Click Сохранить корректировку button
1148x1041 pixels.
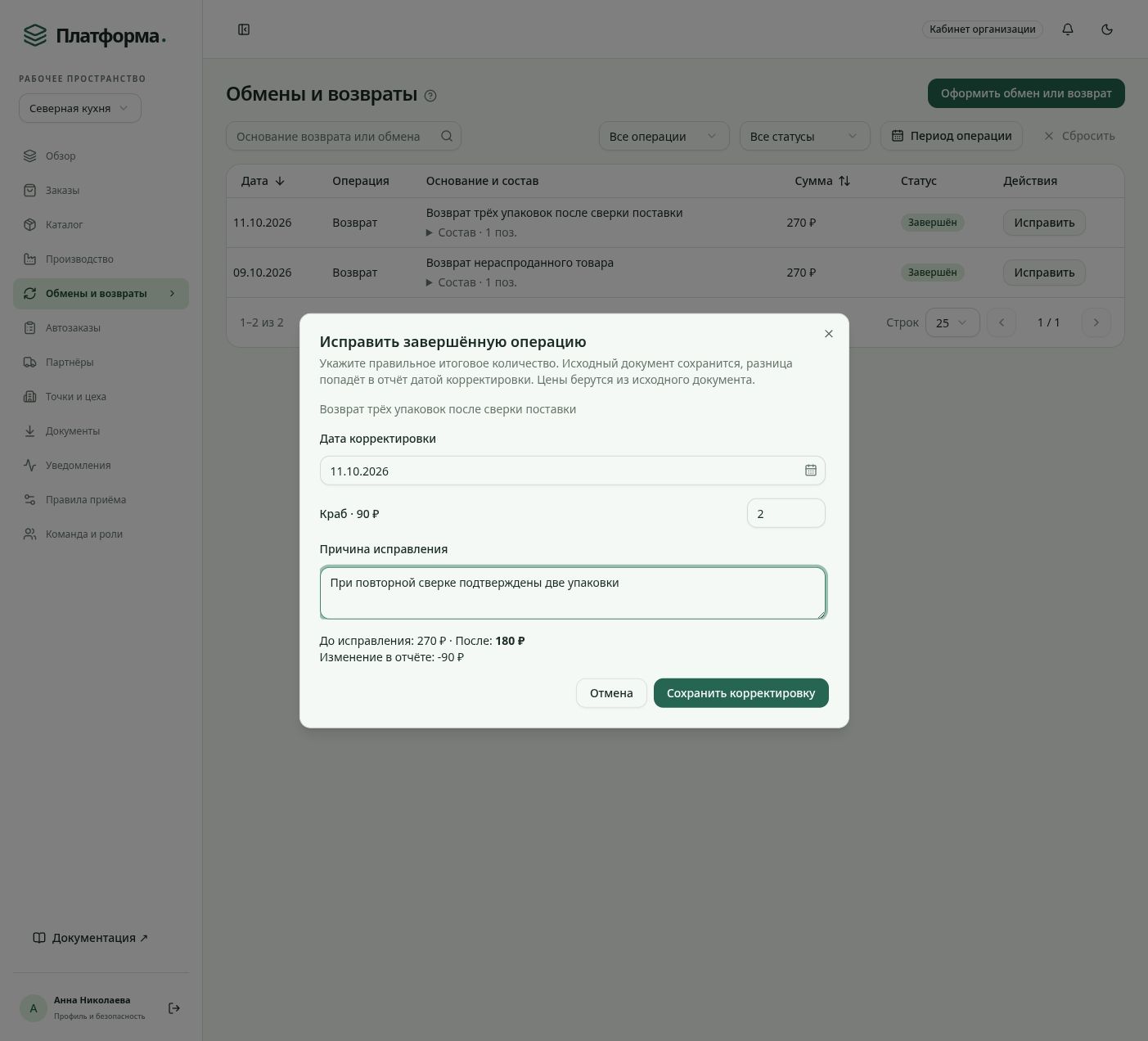(x=741, y=693)
